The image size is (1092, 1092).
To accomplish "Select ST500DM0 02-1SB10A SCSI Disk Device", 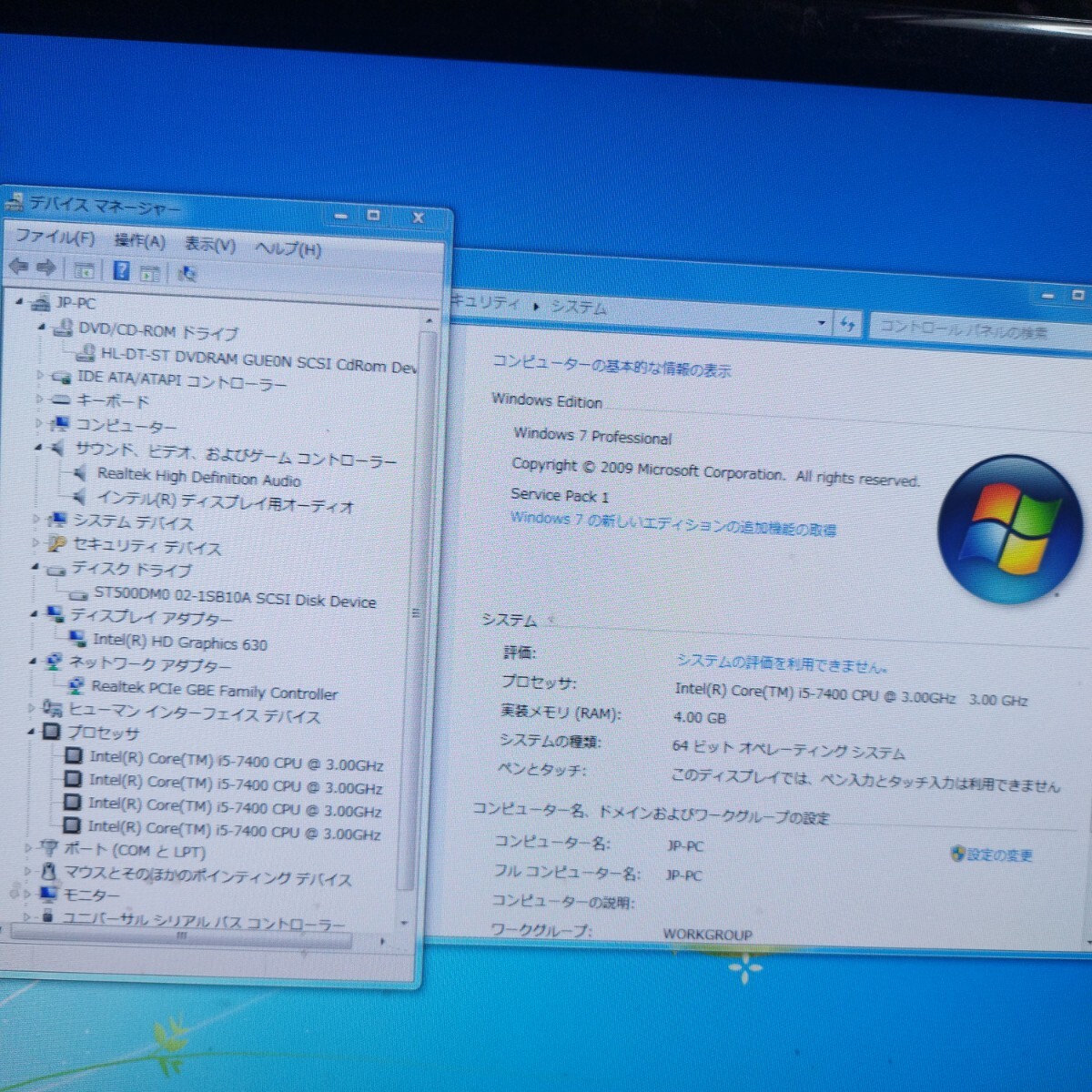I will pos(234,597).
